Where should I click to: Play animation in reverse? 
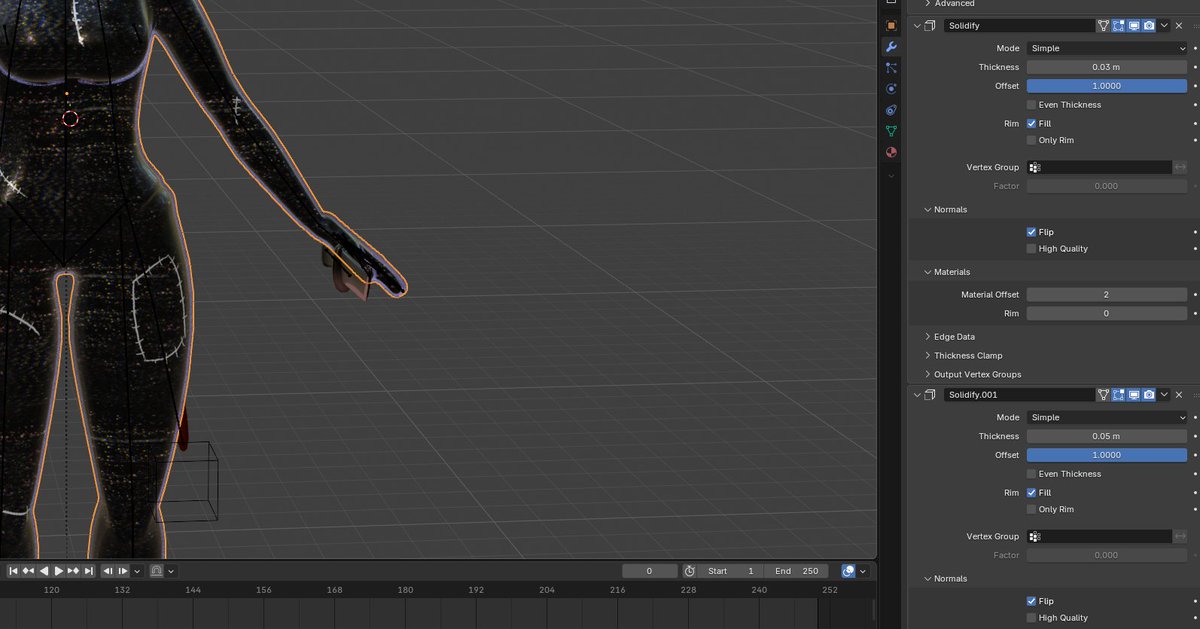43,571
